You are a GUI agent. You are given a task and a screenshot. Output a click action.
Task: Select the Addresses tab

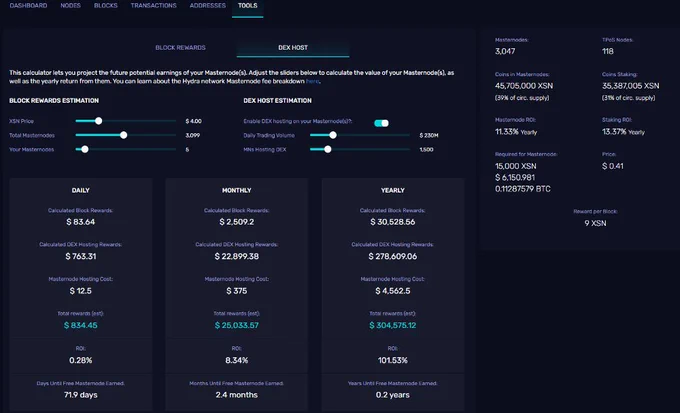[x=207, y=6]
